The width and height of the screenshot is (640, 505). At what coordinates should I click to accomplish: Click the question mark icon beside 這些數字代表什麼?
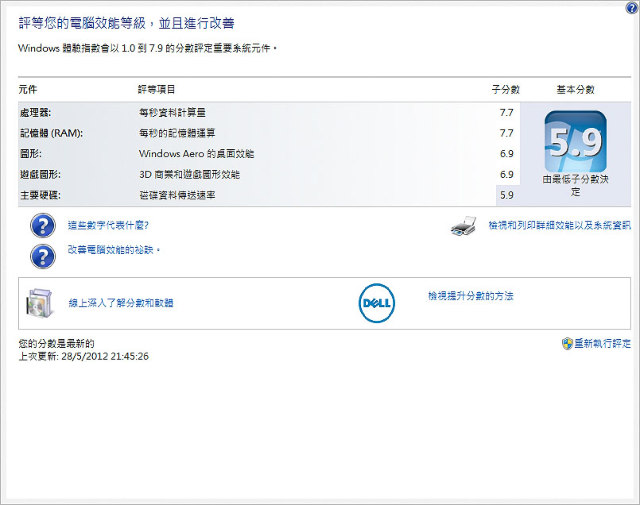click(43, 225)
